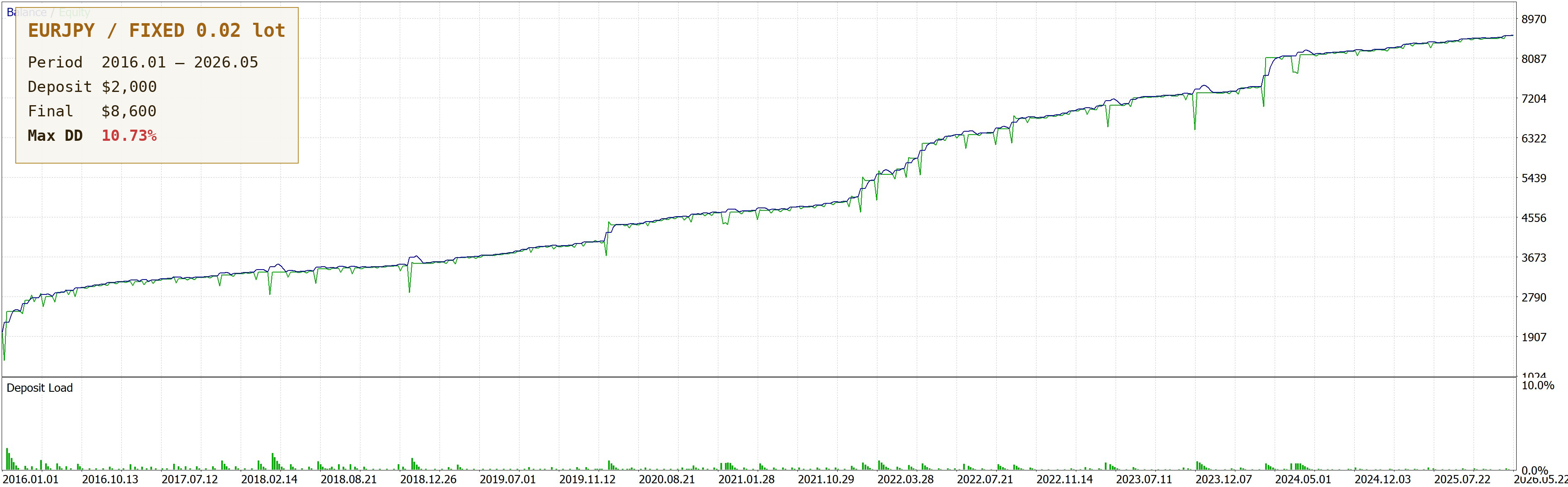The image size is (1568, 487).
Task: Click the 5439 value on the price axis
Action: pos(1534,178)
